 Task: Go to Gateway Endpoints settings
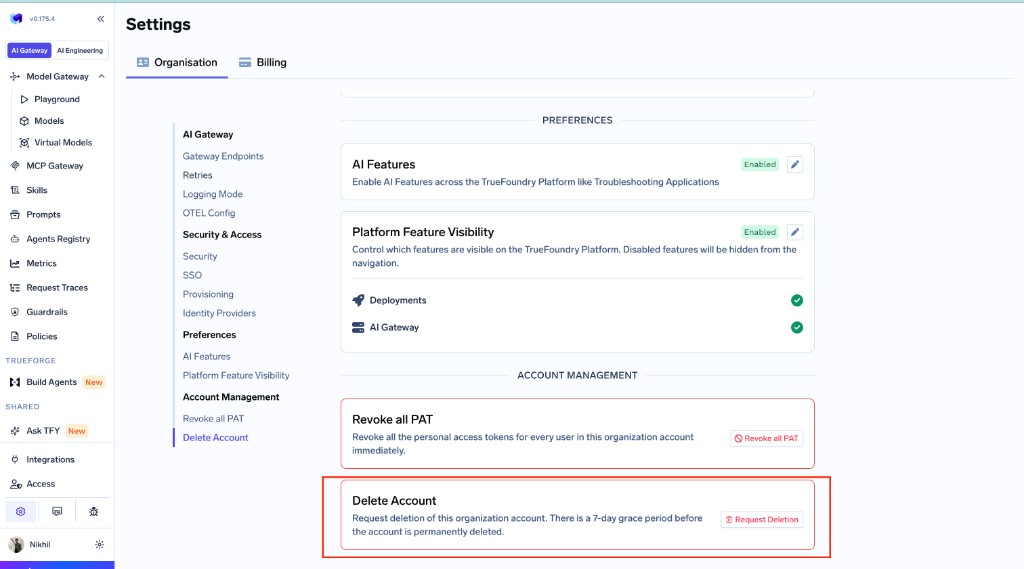tap(223, 156)
